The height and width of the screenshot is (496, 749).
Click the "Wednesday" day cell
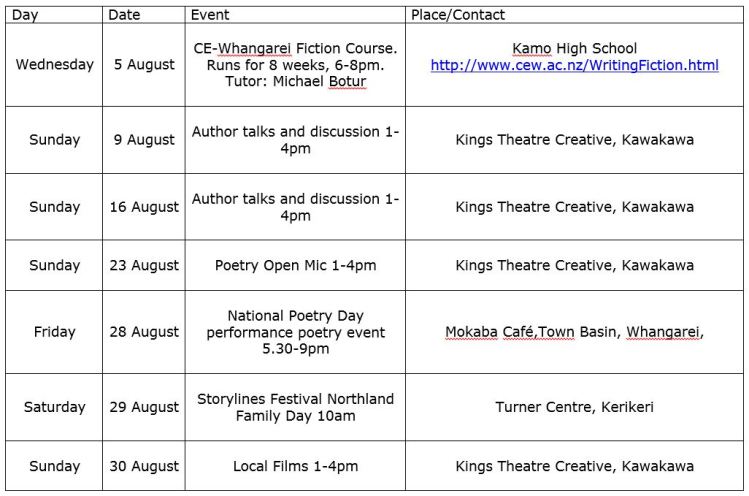[x=54, y=64]
